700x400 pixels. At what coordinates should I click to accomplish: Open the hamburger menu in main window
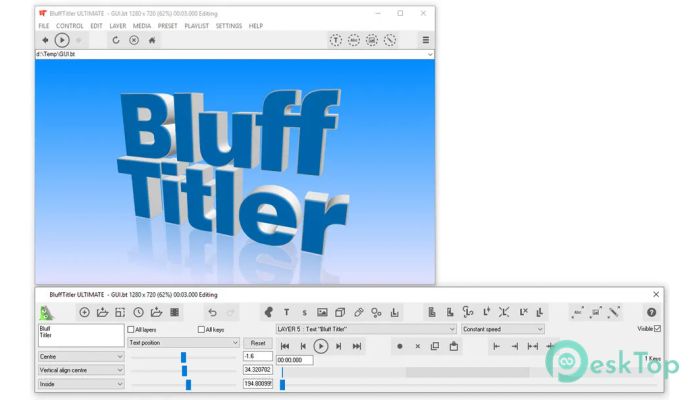pyautogui.click(x=426, y=40)
